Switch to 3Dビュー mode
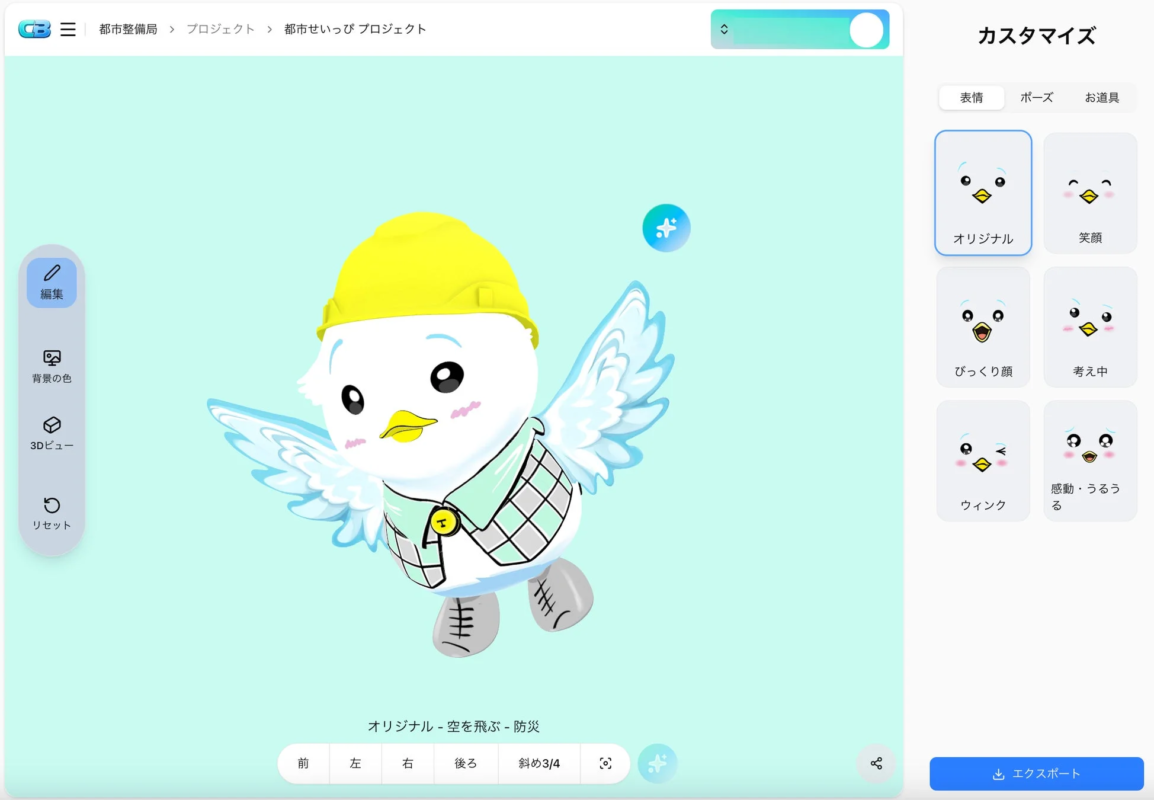Image resolution: width=1154 pixels, height=800 pixels. click(51, 431)
